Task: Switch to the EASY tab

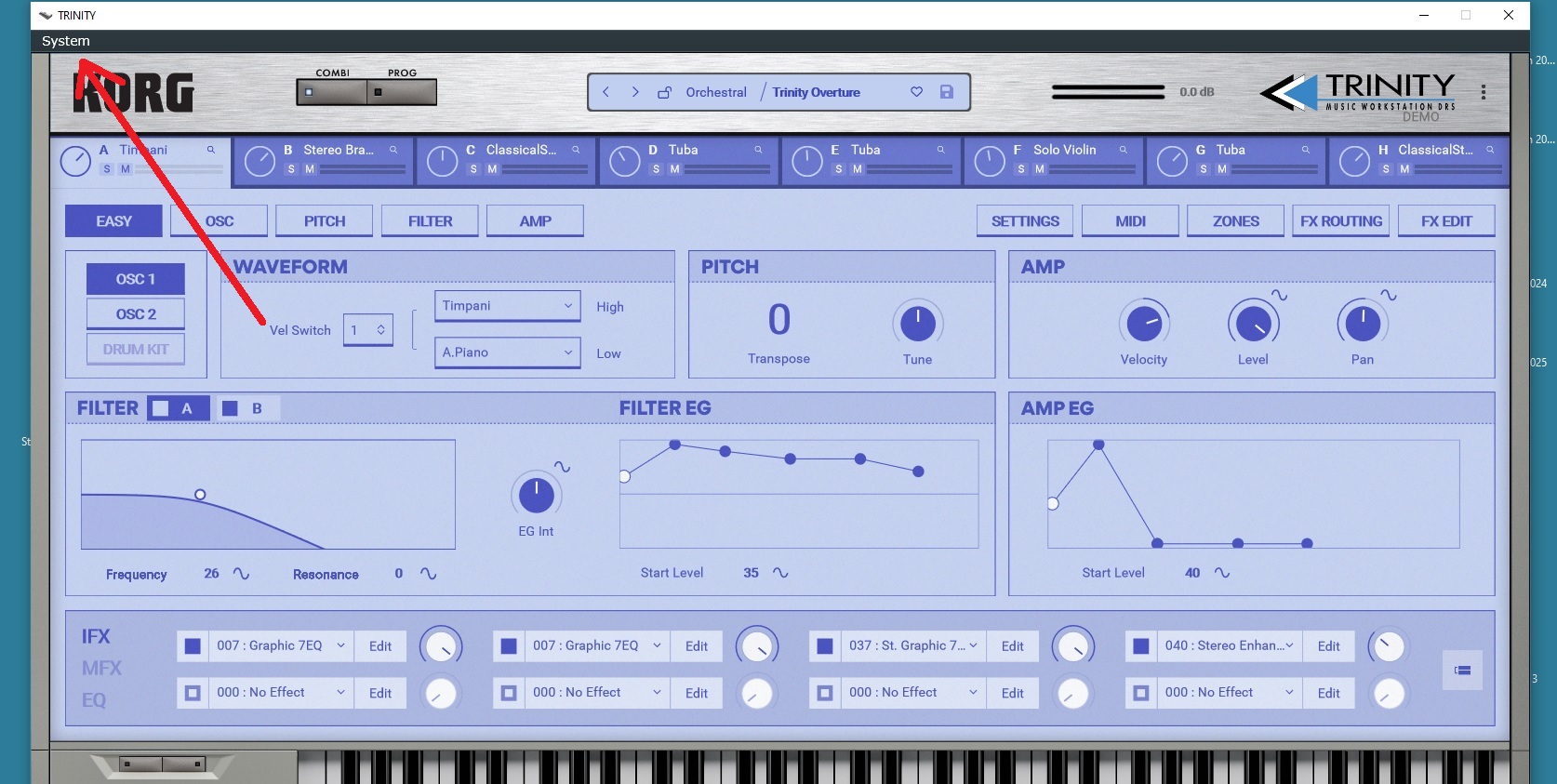Action: 113,221
